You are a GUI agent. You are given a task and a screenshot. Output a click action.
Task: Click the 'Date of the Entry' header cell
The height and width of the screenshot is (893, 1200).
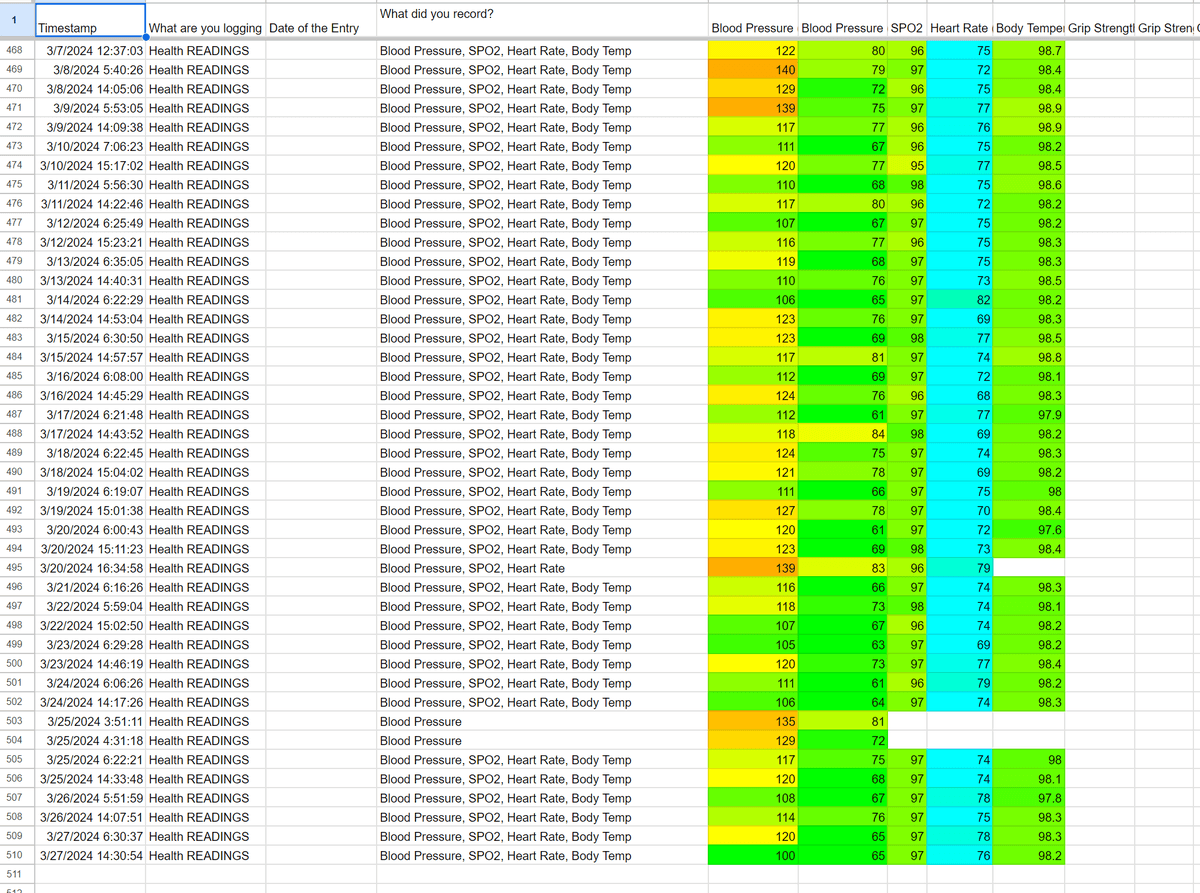320,28
